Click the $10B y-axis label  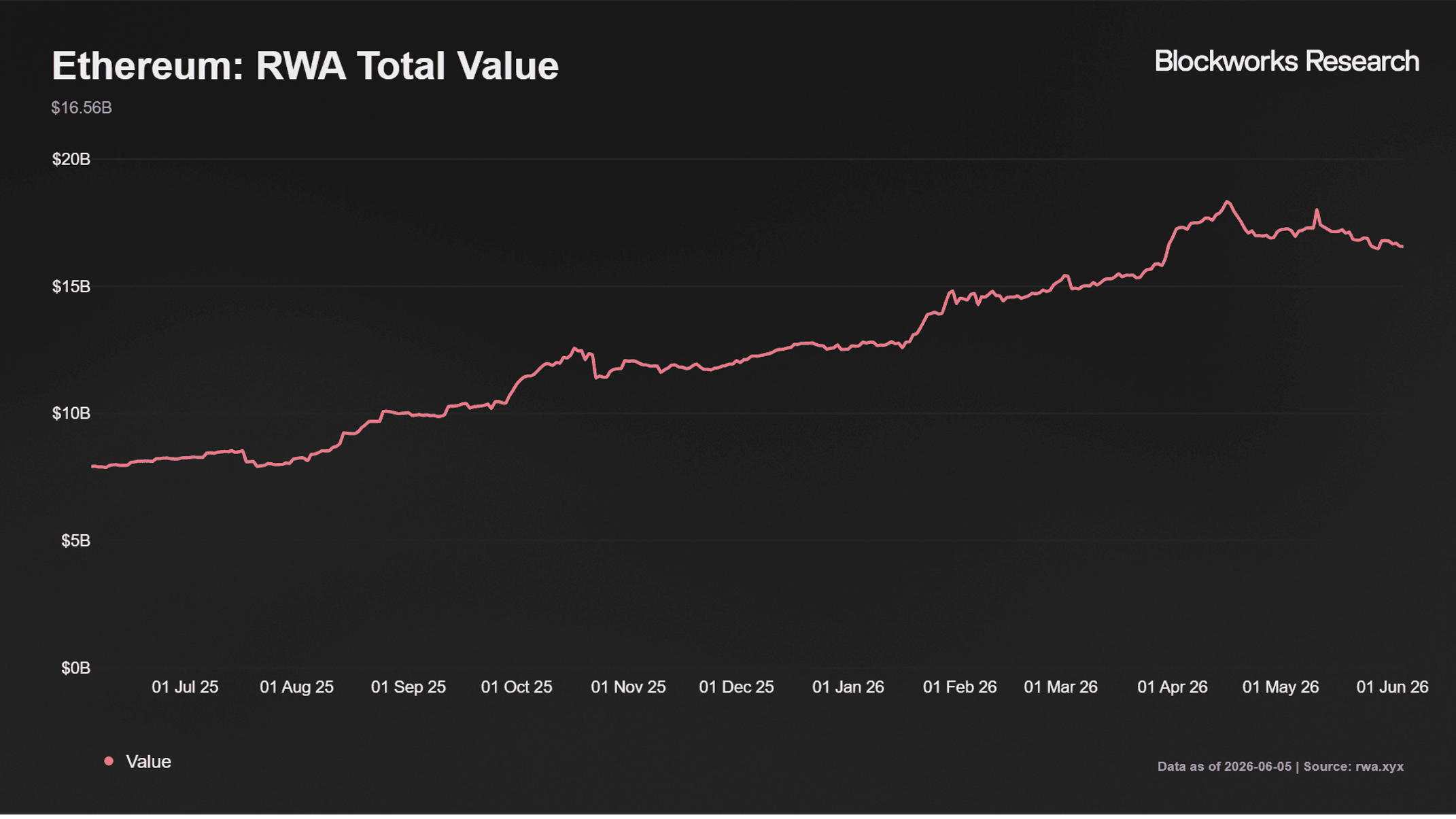tap(71, 413)
